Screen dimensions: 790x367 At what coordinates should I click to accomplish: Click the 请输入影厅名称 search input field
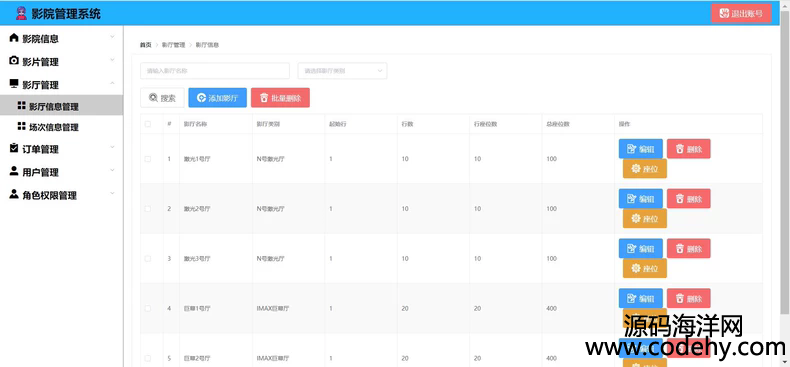215,71
